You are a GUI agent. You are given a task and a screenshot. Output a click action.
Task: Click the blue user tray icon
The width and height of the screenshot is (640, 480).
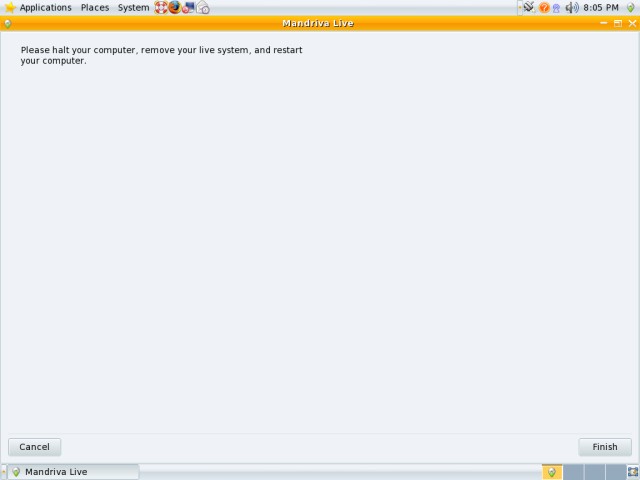coord(556,8)
